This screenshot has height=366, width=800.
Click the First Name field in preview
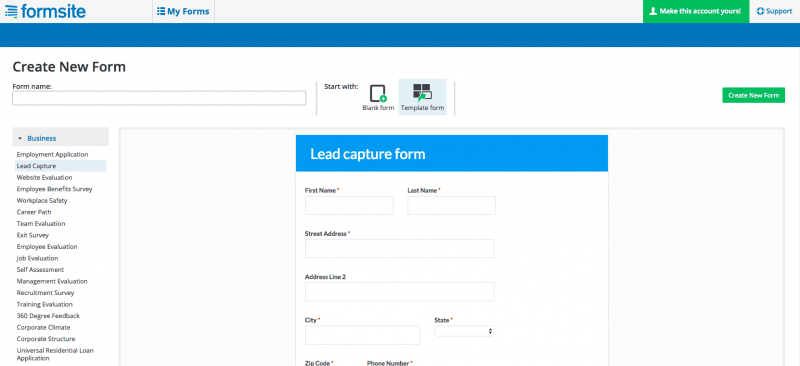349,206
